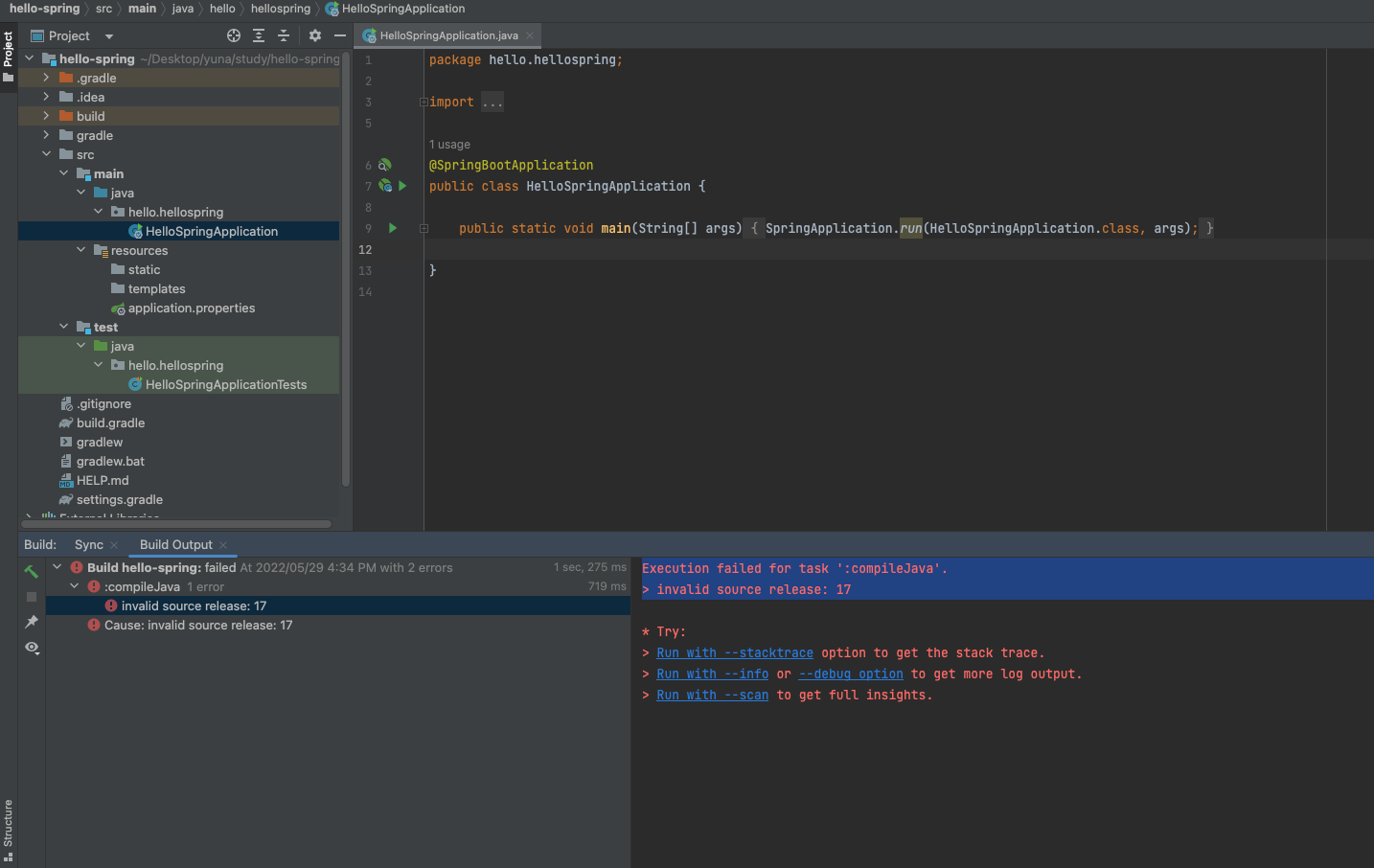Screen dimensions: 1374x868
Task: Open Project panel settings gear
Action: 315,35
